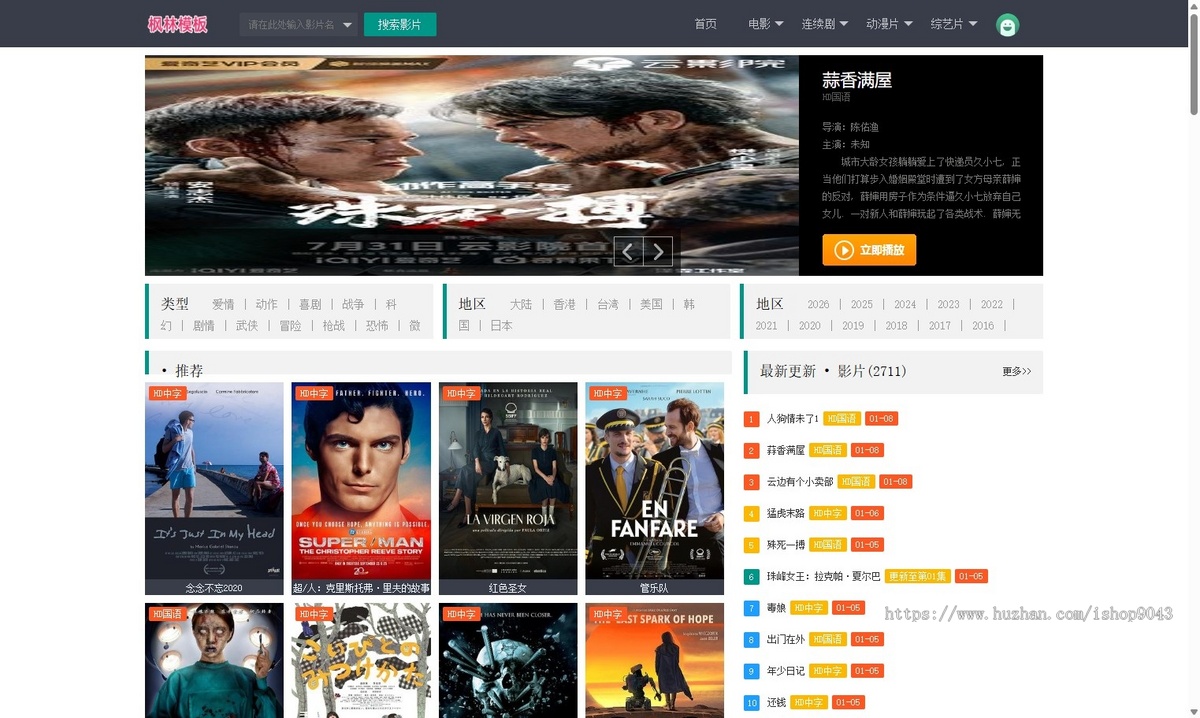The width and height of the screenshot is (1200, 718).
Task: Focus the movie name search input
Action: [x=289, y=24]
